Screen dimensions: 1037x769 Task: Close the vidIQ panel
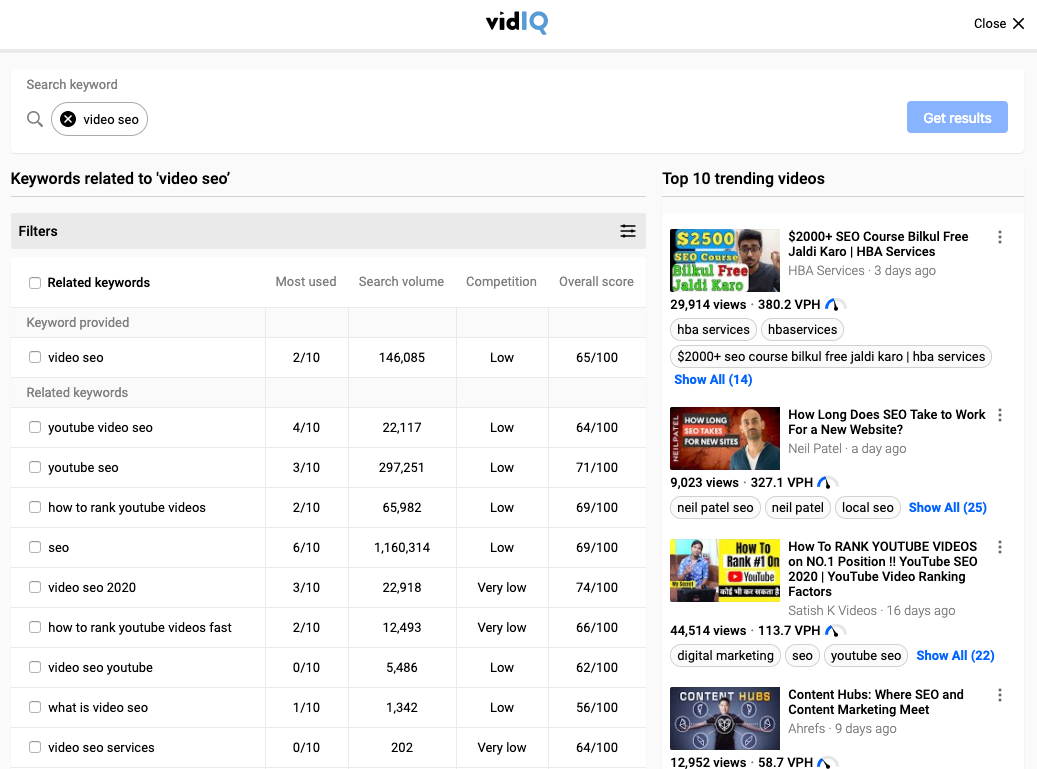999,23
